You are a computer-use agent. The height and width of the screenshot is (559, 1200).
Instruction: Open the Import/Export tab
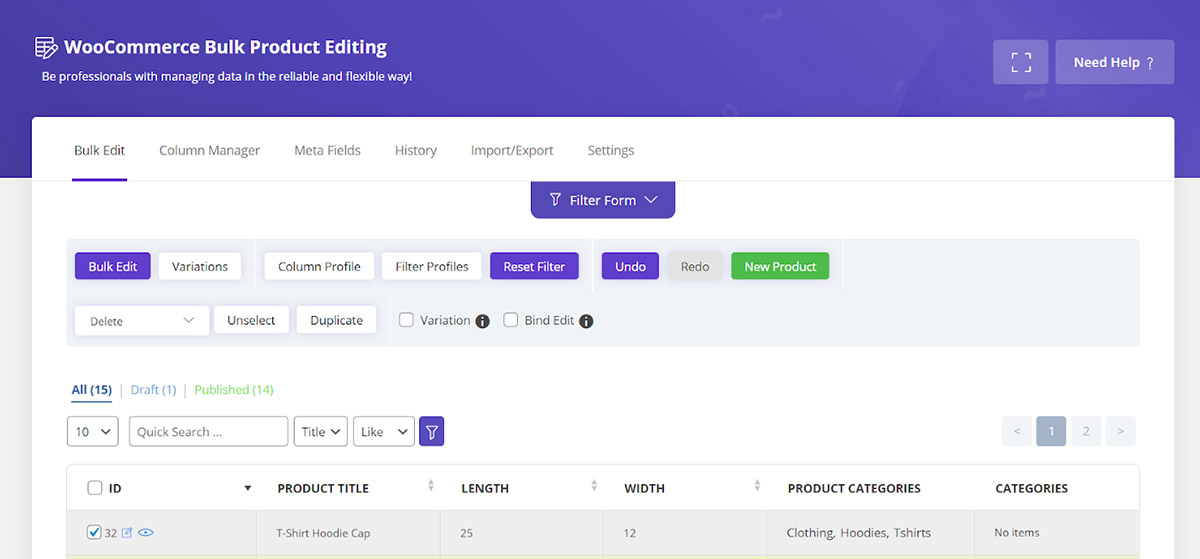(512, 150)
